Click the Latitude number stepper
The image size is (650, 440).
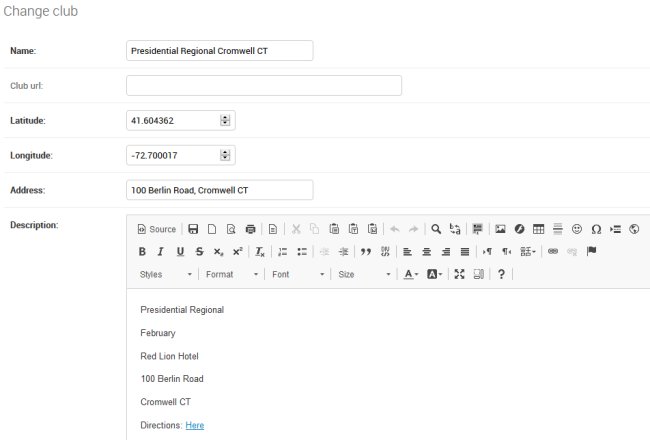[225, 120]
